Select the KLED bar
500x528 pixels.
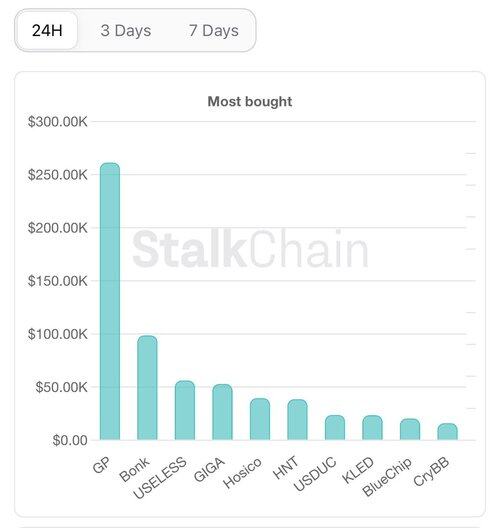click(x=372, y=428)
